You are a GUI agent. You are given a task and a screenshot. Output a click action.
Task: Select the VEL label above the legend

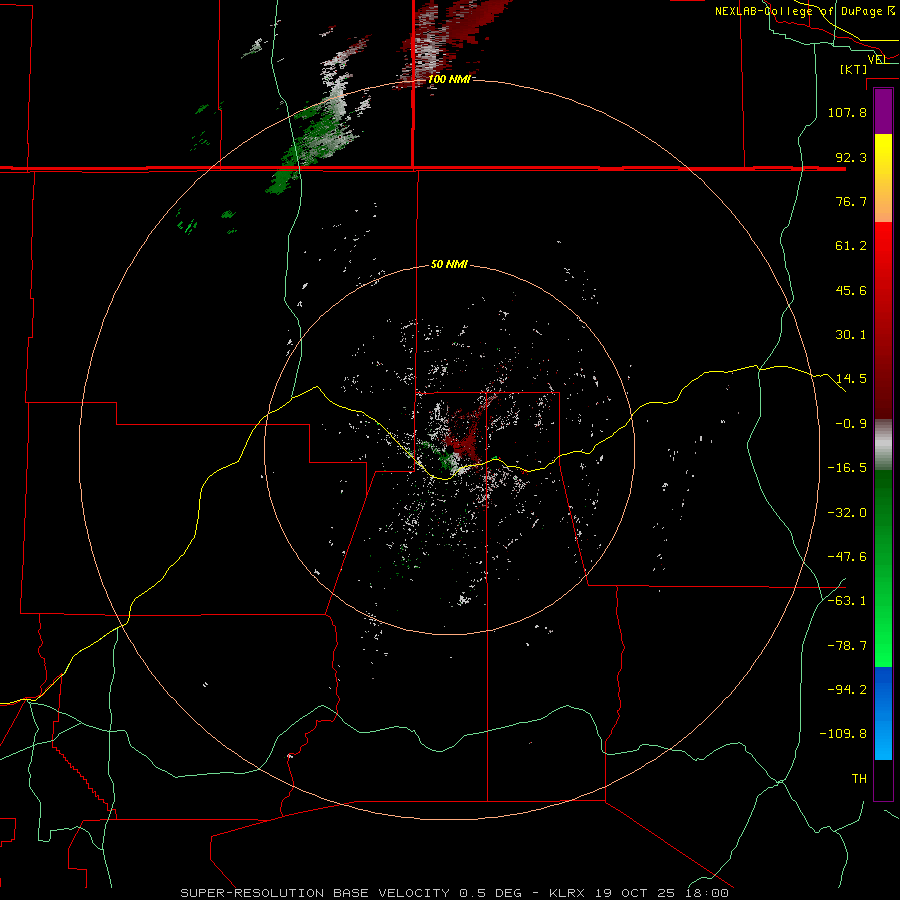point(876,59)
